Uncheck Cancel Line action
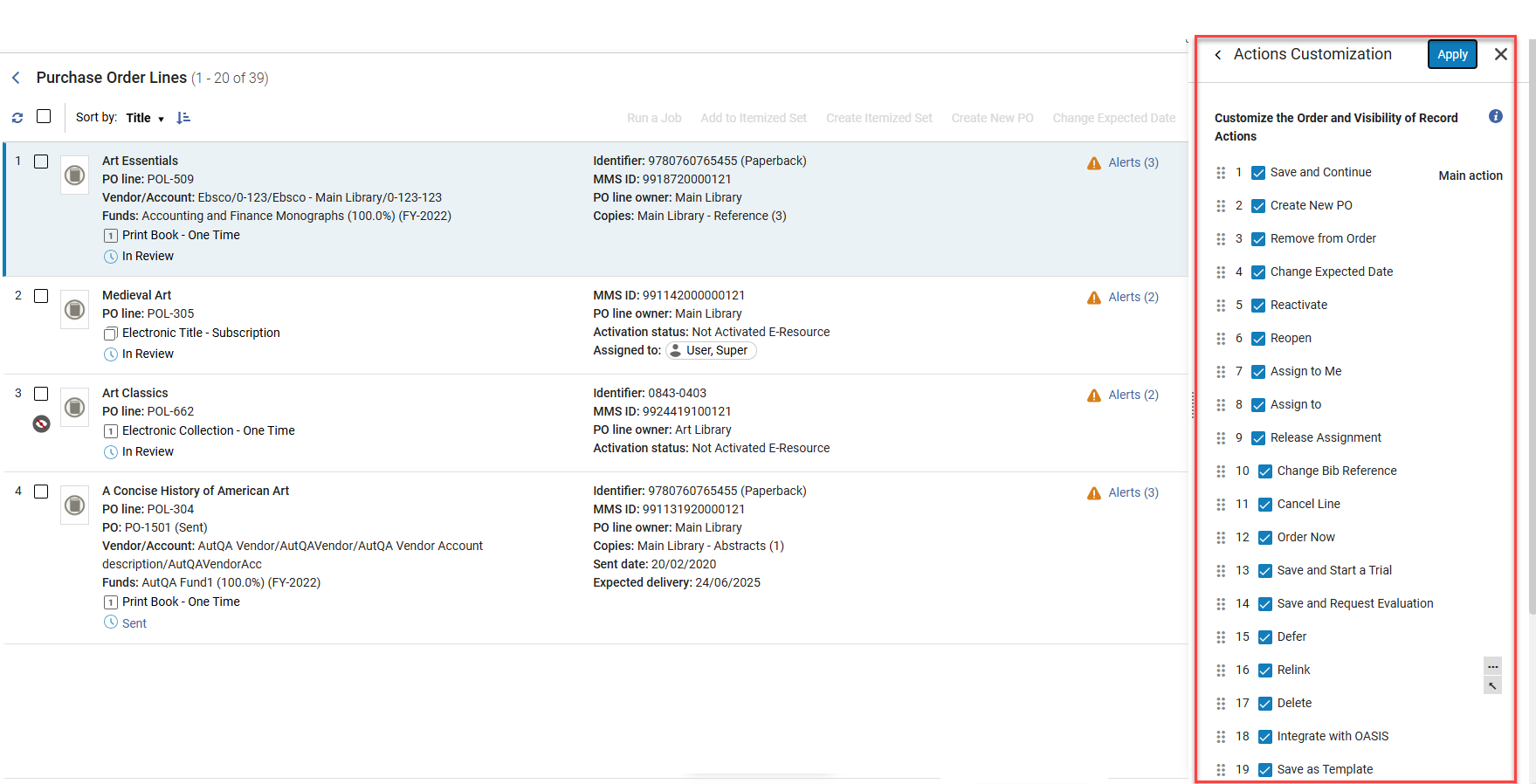The height and width of the screenshot is (784, 1536). pyautogui.click(x=1265, y=505)
